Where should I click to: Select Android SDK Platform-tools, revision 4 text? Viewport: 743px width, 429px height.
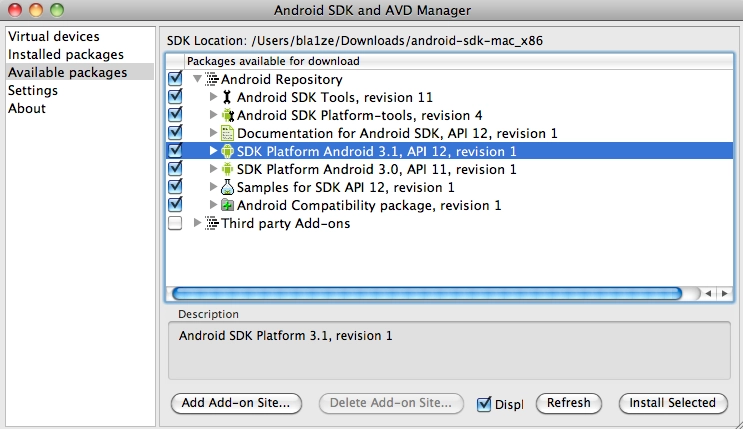[359, 115]
